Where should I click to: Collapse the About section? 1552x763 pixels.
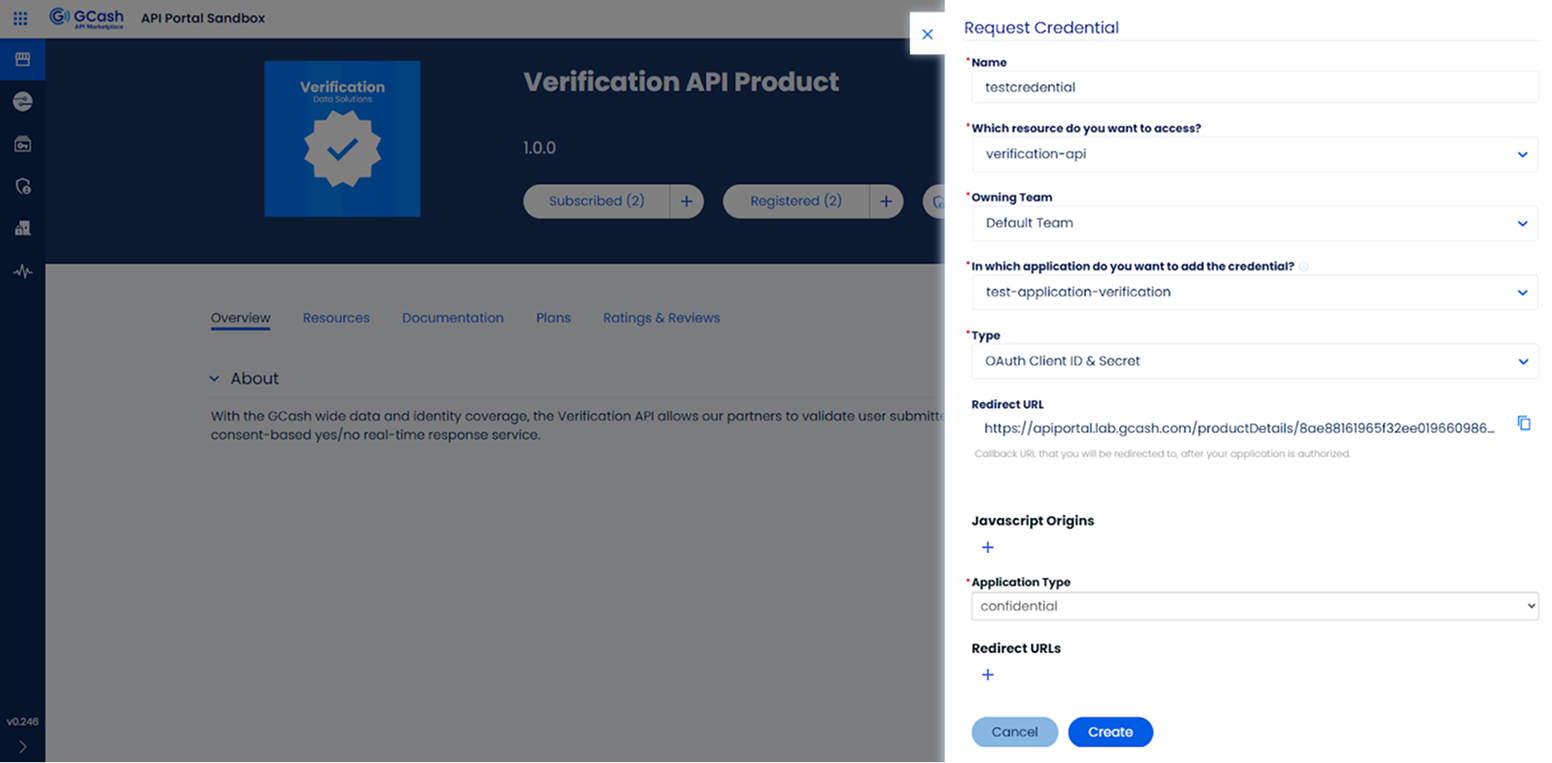pos(214,379)
